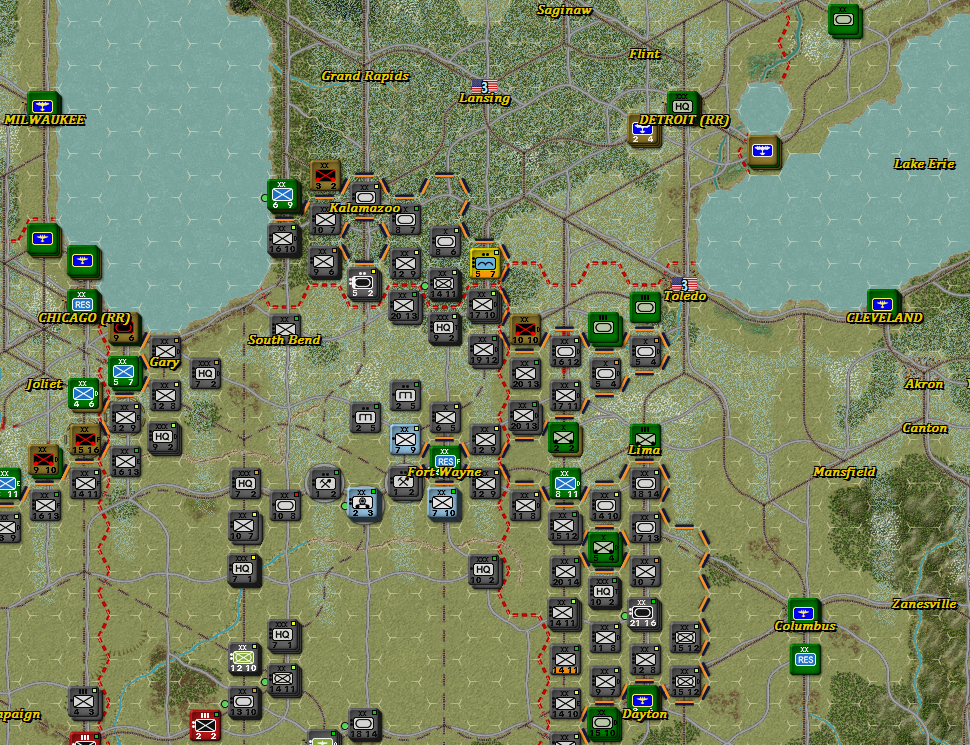Click the Joliet city label
Image resolution: width=970 pixels, height=745 pixels.
point(44,384)
